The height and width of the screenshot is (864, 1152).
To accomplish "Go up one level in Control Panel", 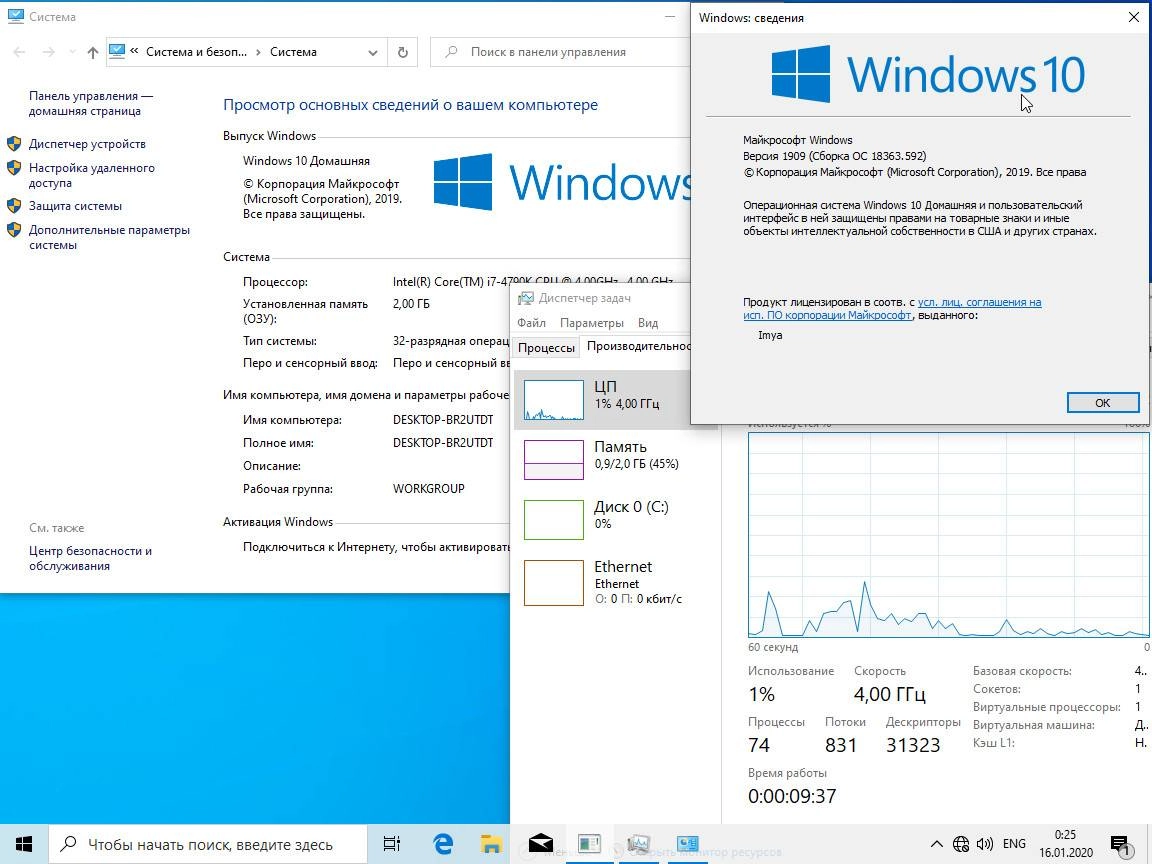I will (93, 52).
